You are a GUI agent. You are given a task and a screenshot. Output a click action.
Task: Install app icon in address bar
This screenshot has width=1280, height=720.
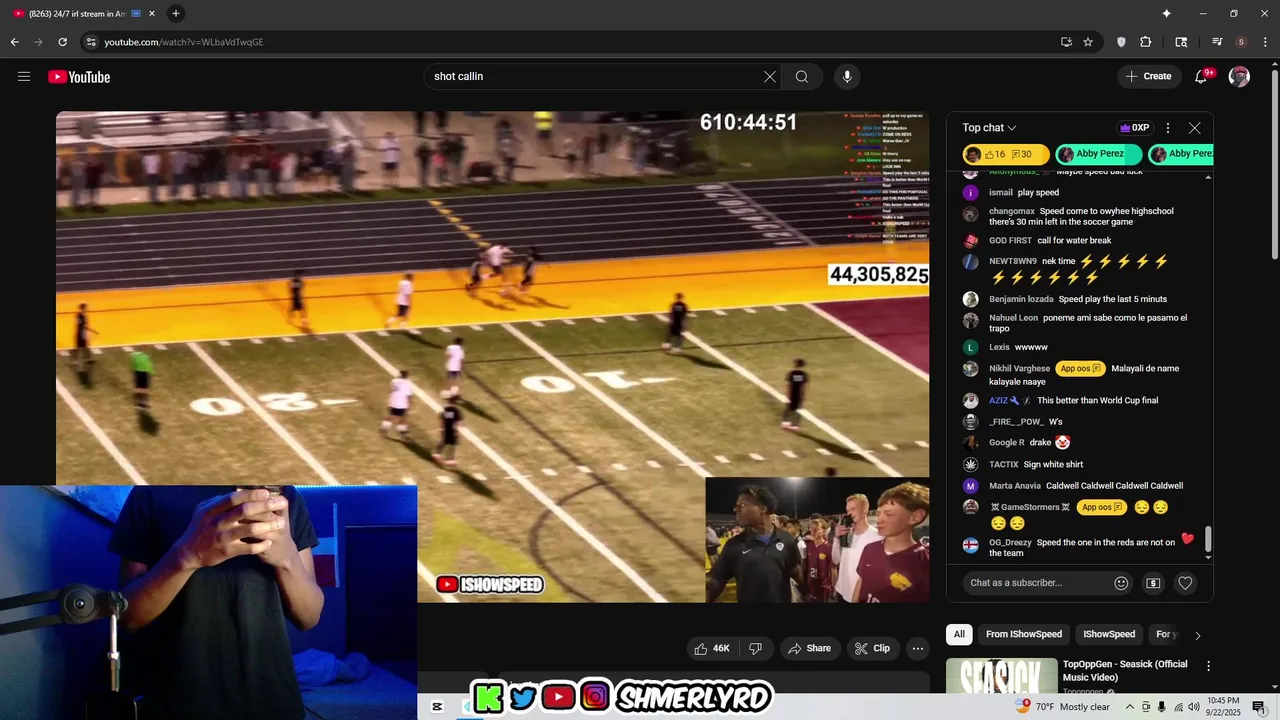[x=1066, y=42]
